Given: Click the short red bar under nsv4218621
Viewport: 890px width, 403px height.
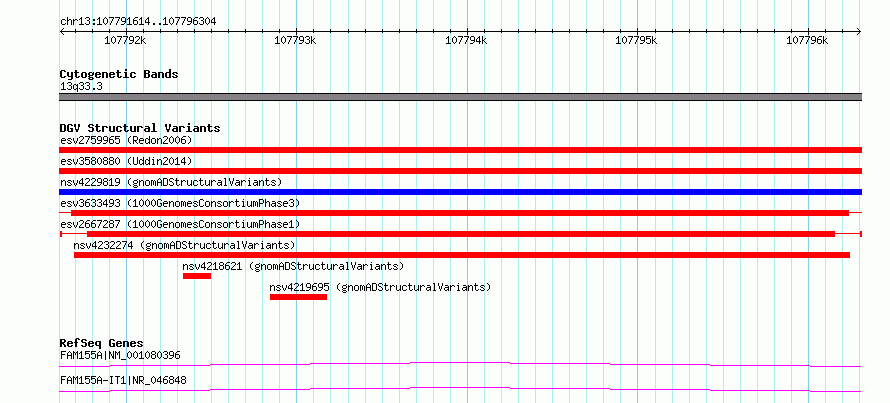Looking at the screenshot, I should 197,276.
